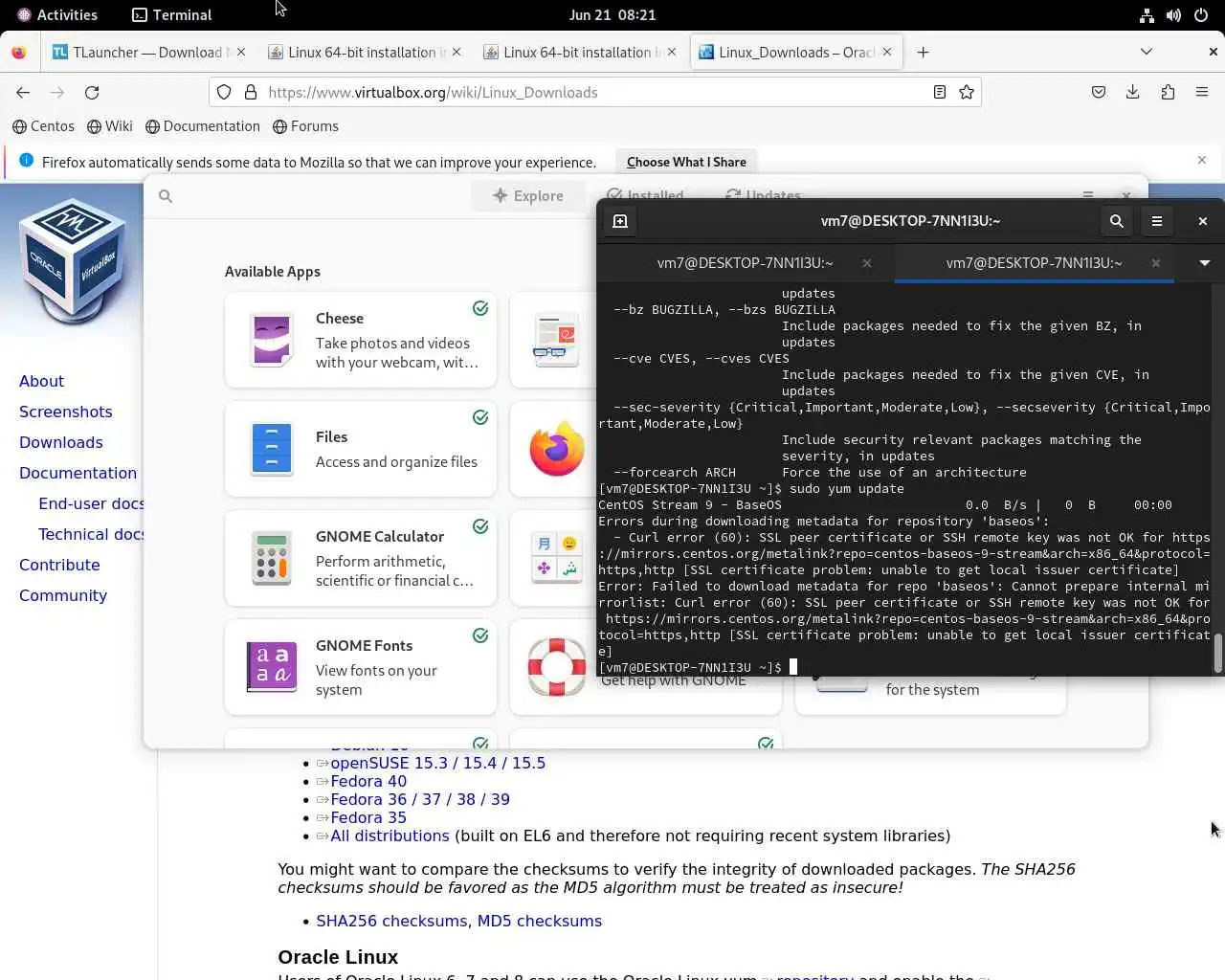This screenshot has height=980, width=1225.
Task: Click the URL address bar field
Action: [x=595, y=93]
